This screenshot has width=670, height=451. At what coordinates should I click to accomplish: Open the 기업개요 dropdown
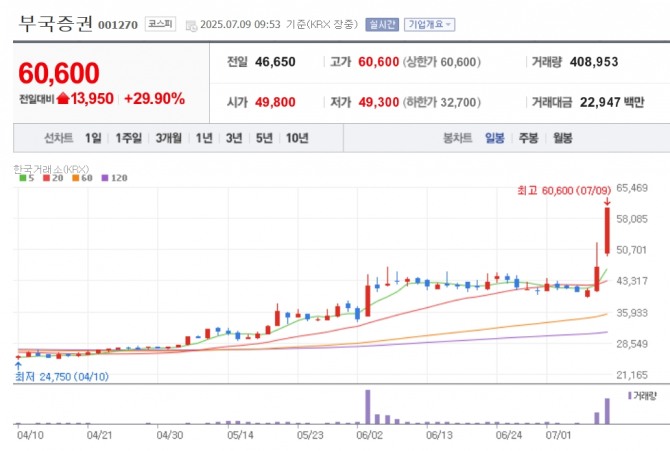pyautogui.click(x=429, y=24)
